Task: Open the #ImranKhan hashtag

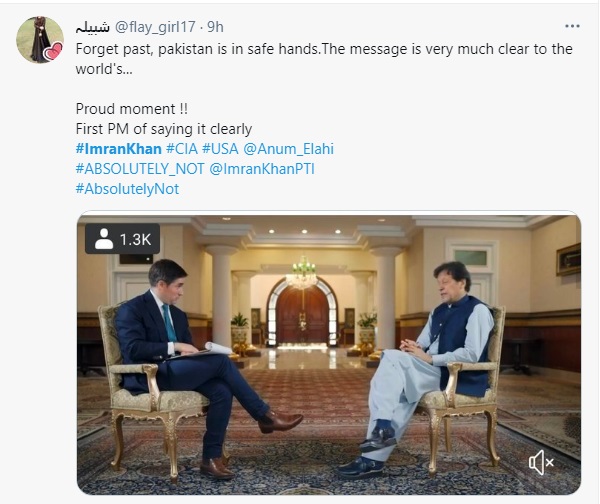Action: [x=118, y=149]
